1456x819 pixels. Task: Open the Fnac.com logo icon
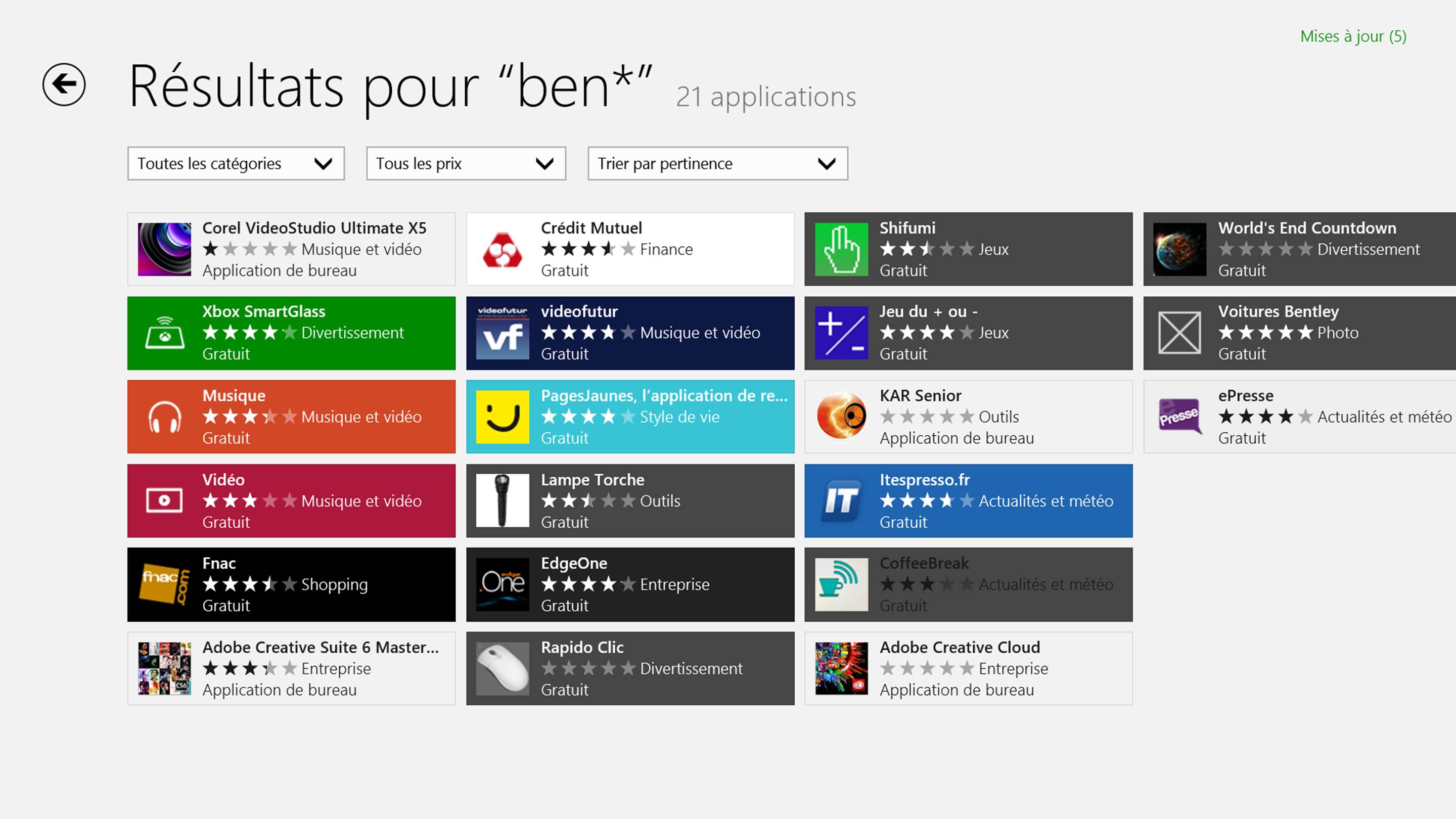(x=164, y=584)
